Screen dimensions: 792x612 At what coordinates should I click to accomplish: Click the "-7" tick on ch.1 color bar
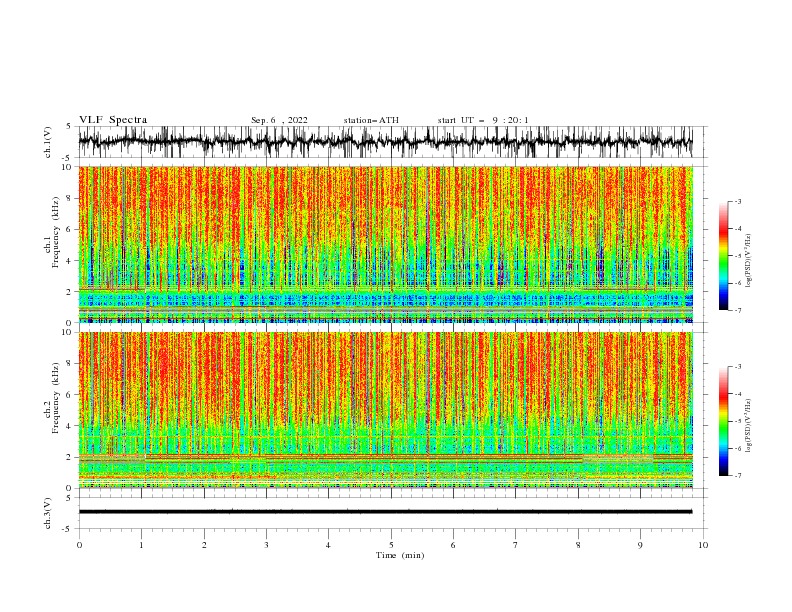click(738, 310)
